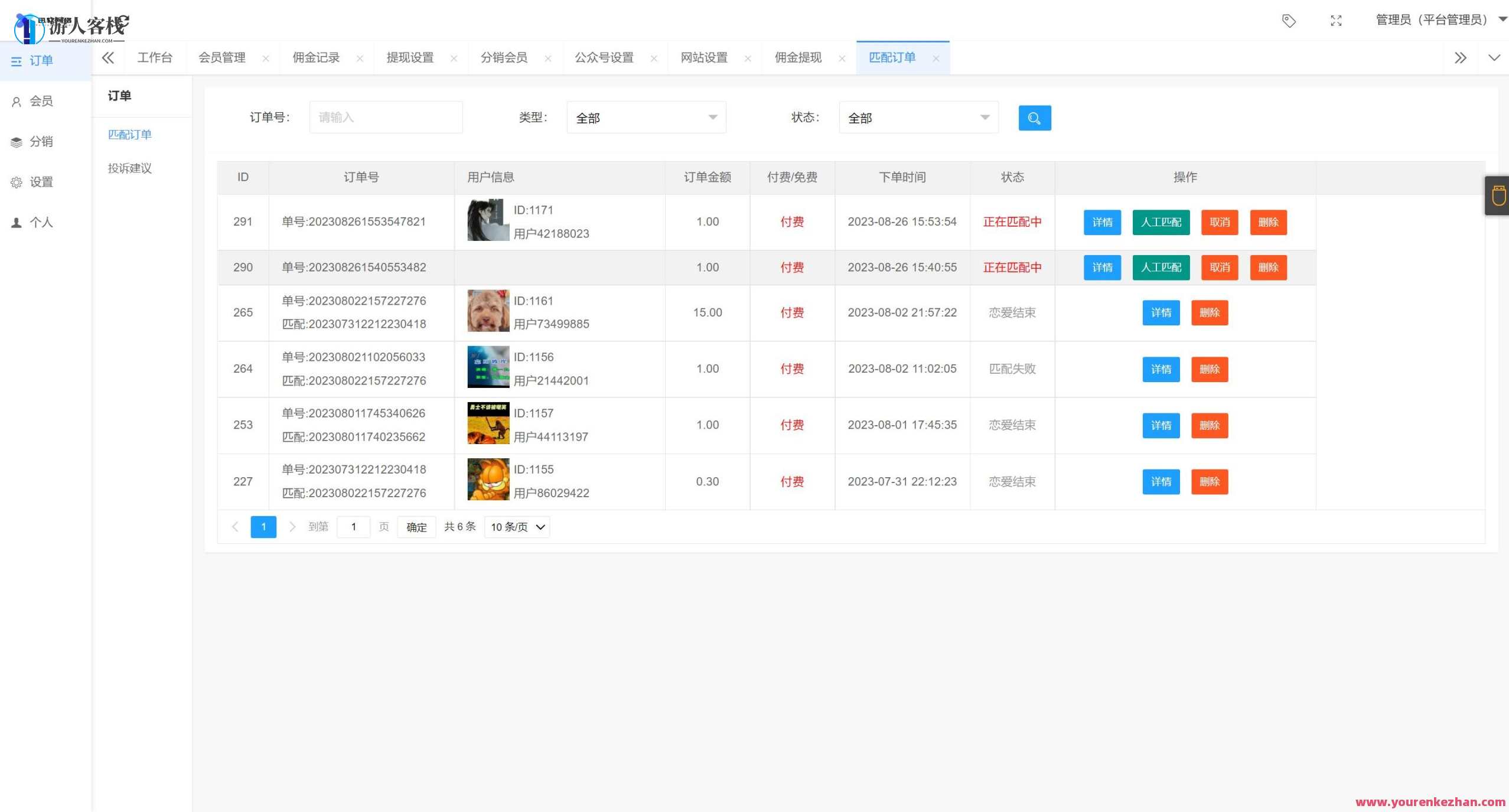The height and width of the screenshot is (812, 1509).
Task: Enter fullscreen mode via top-right icon
Action: [x=1335, y=21]
